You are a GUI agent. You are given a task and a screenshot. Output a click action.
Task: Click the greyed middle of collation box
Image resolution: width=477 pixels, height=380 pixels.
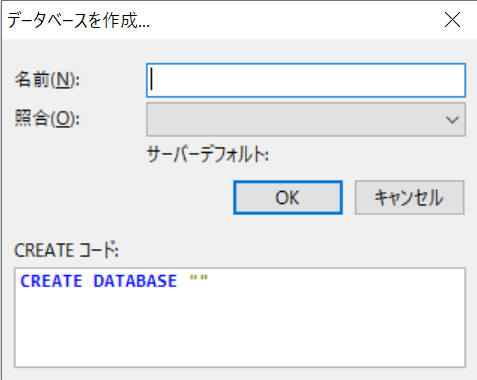295,119
